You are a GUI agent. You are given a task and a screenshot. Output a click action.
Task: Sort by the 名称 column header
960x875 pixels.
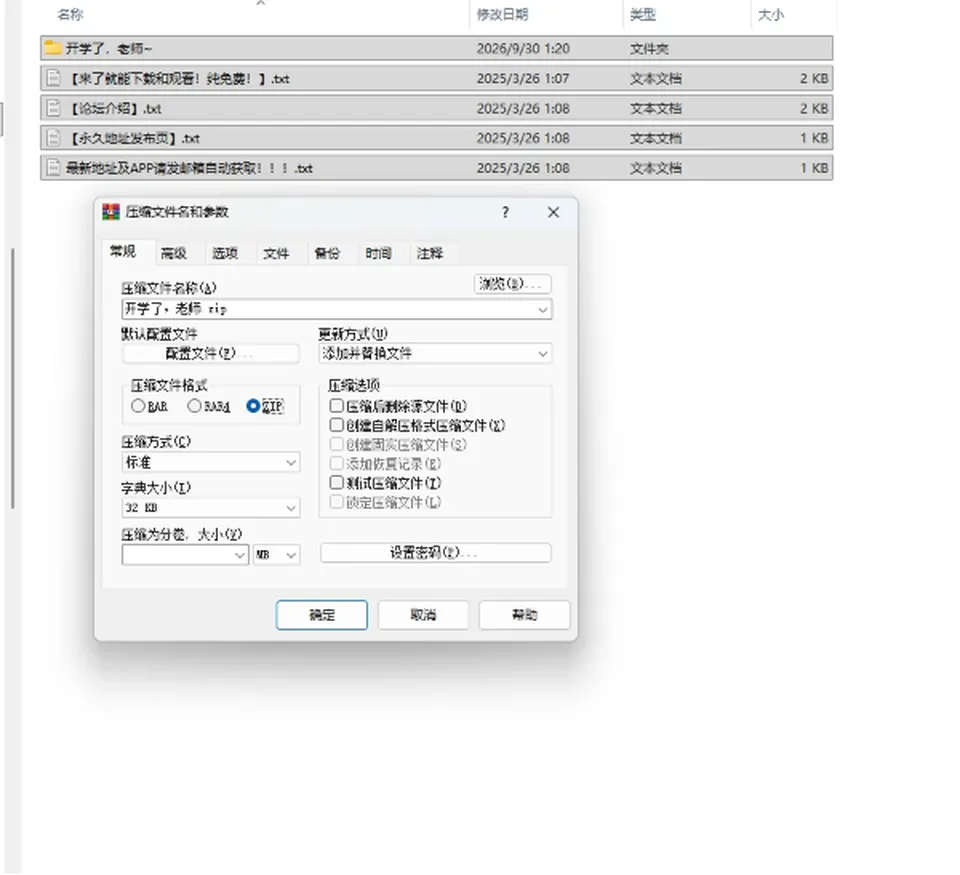point(70,14)
